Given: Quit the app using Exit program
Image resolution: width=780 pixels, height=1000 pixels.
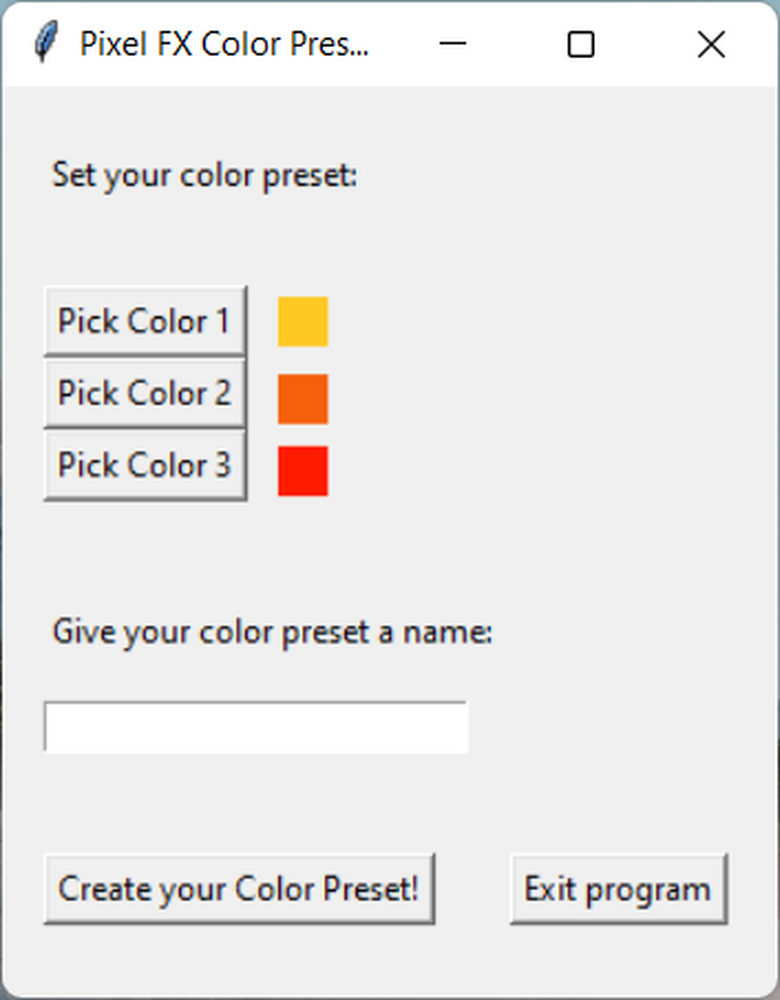Looking at the screenshot, I should tap(617, 888).
